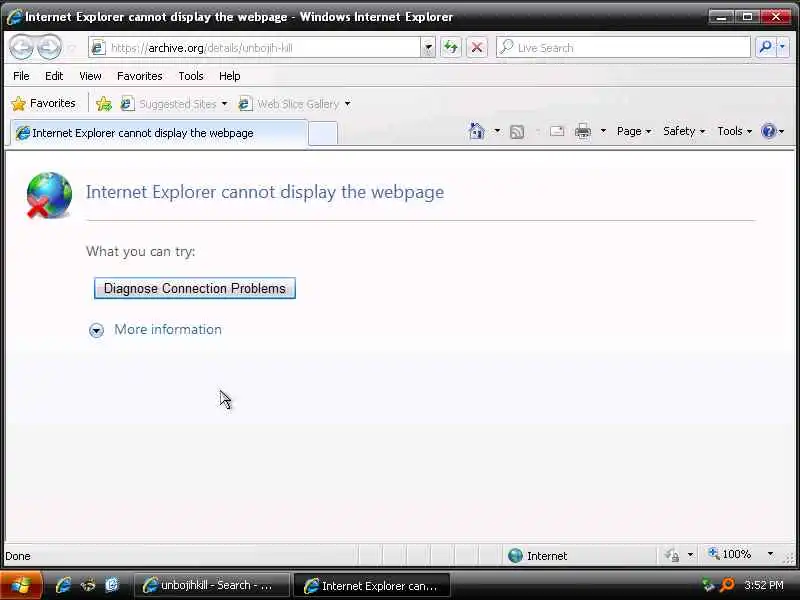Screen dimensions: 800x600
Task: Click the Add to Favorites Bar icon
Action: click(x=104, y=104)
